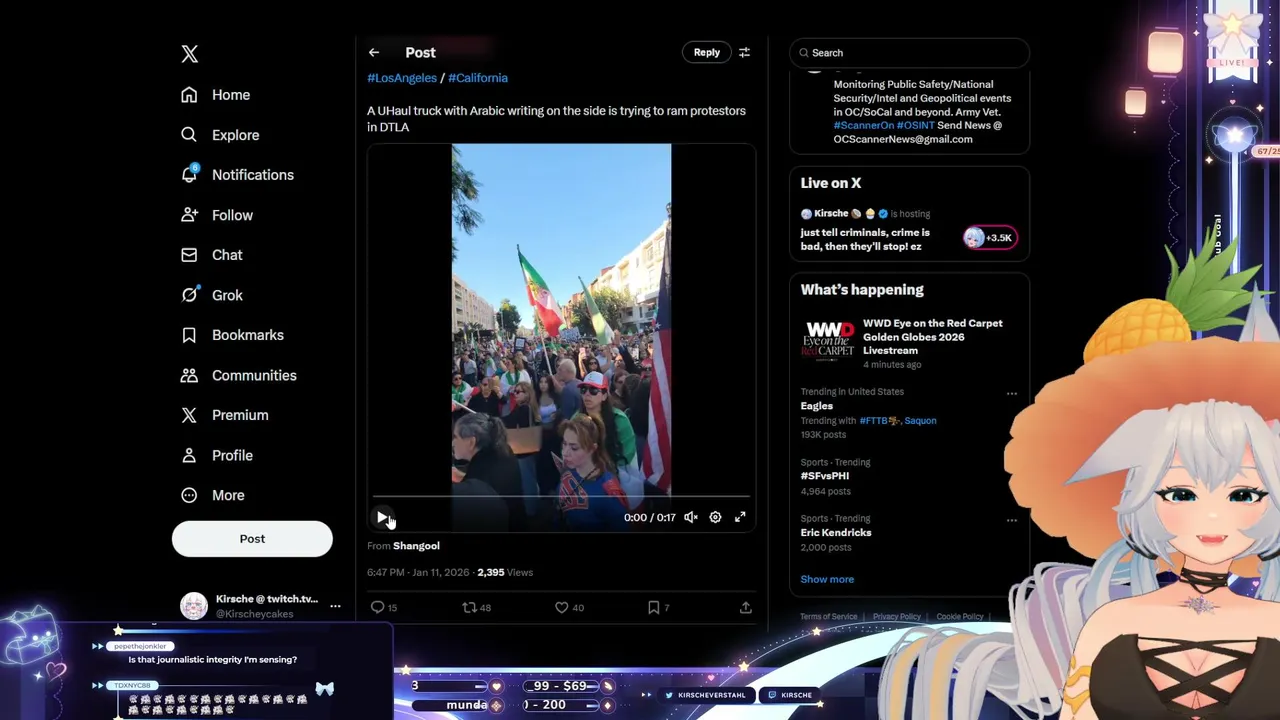Open the Shangool source link
Image resolution: width=1280 pixels, height=720 pixels.
(416, 546)
